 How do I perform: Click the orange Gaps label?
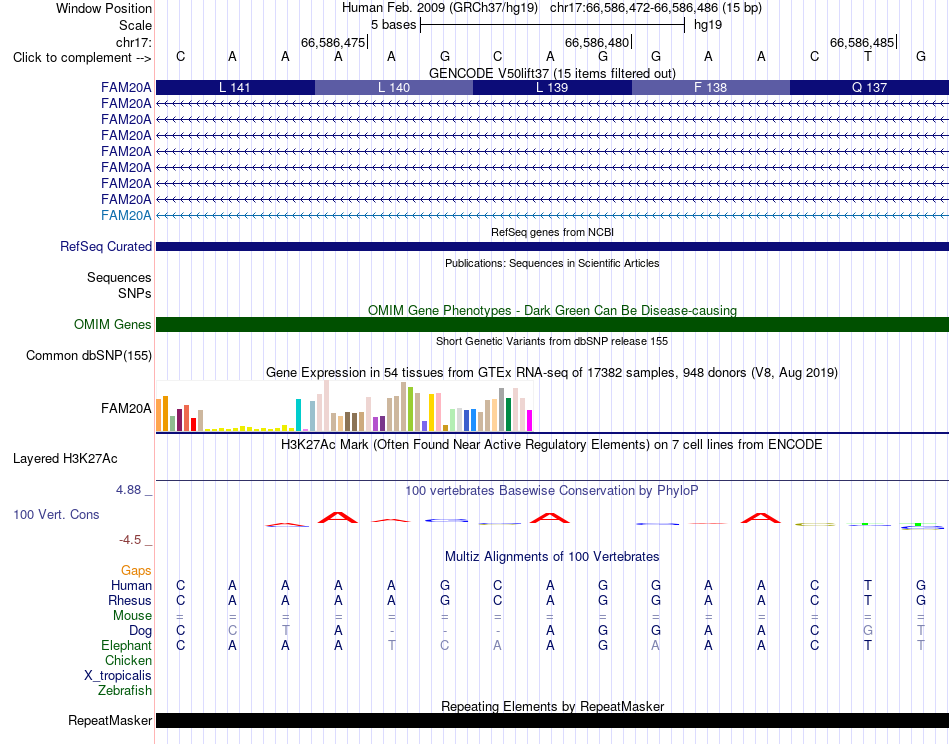click(136, 571)
